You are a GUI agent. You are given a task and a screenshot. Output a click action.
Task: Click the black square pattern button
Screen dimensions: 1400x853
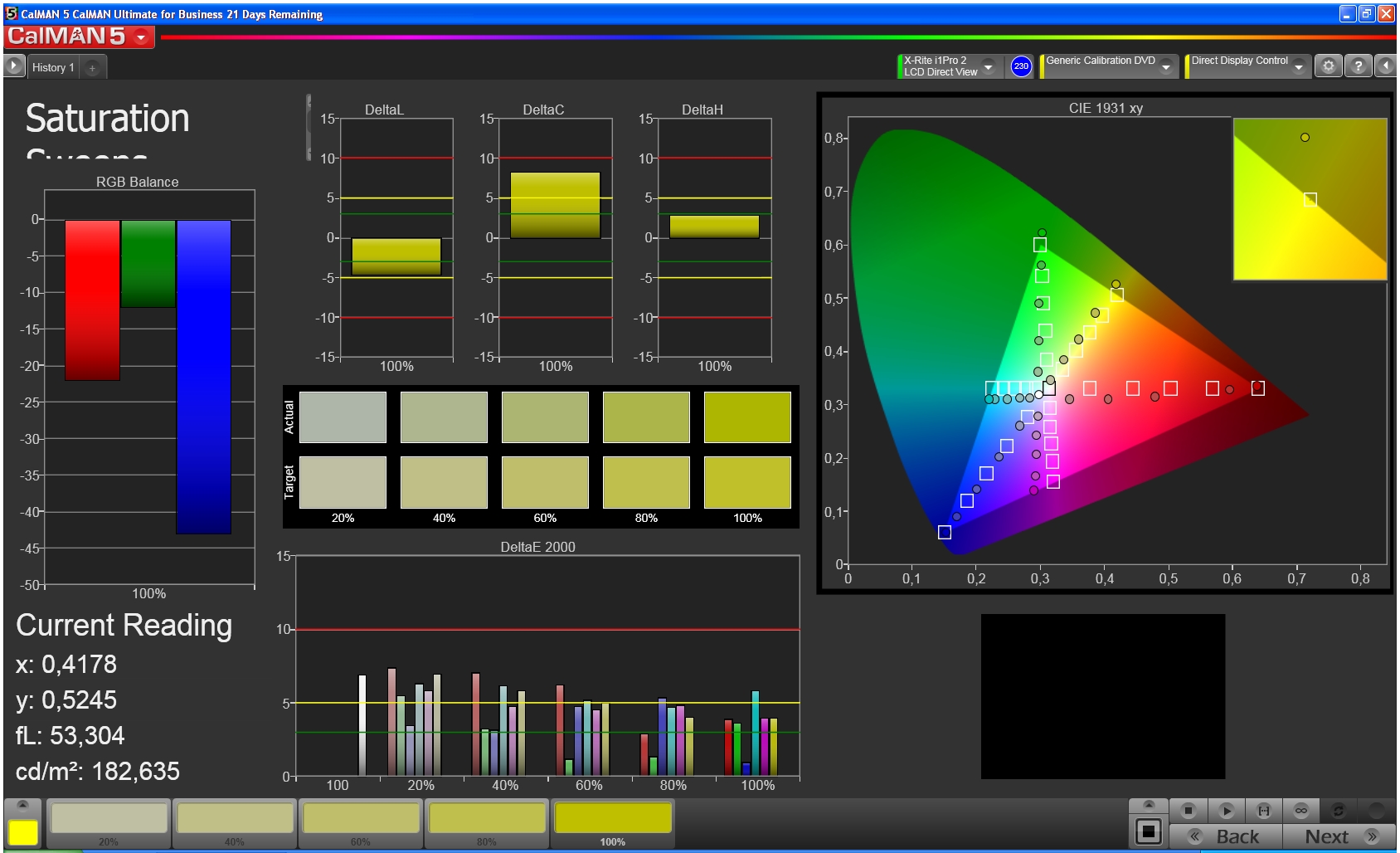point(1149,831)
